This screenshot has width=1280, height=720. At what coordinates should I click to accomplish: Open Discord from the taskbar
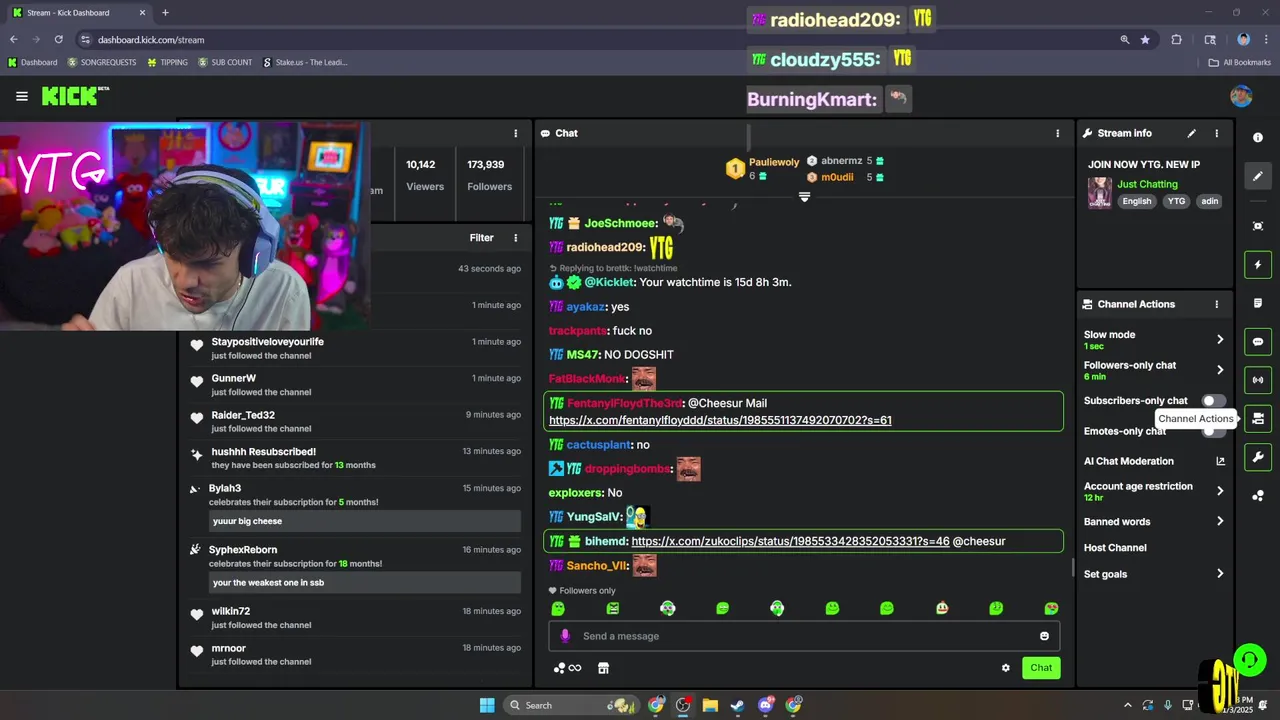[x=766, y=705]
